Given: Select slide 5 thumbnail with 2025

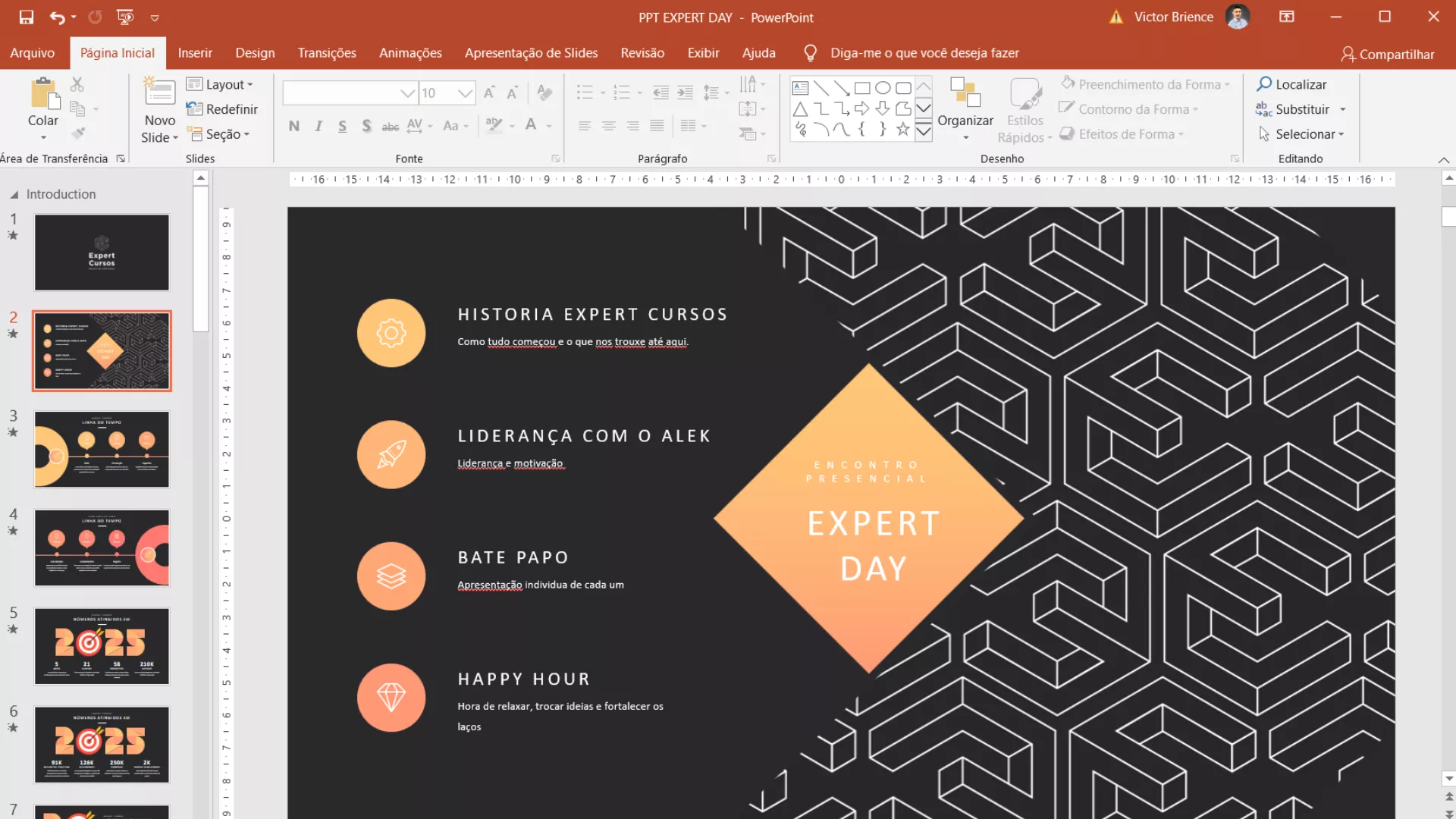Looking at the screenshot, I should 102,646.
